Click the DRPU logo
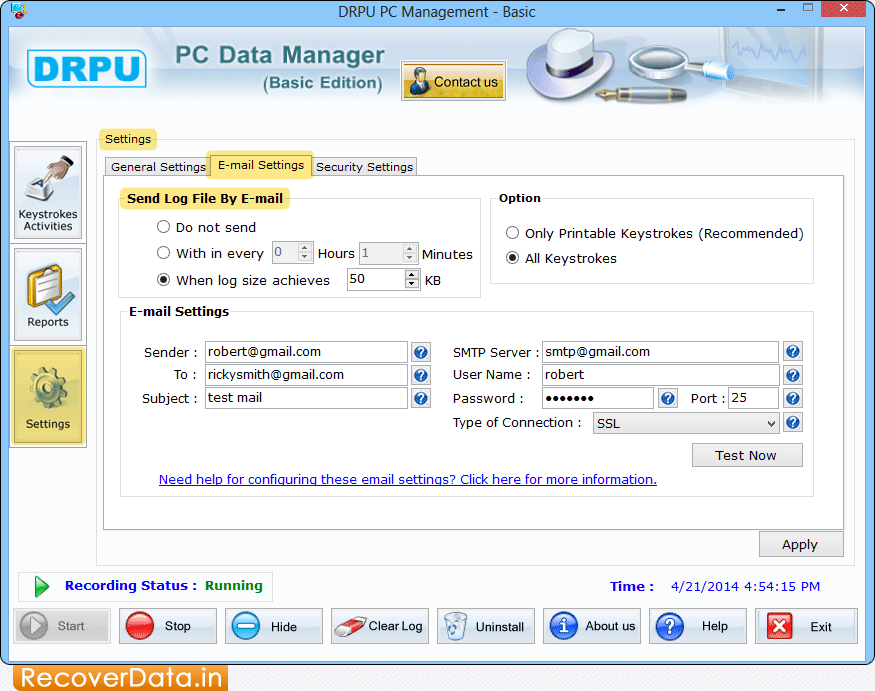Viewport: 875px width, 691px height. (x=87, y=69)
